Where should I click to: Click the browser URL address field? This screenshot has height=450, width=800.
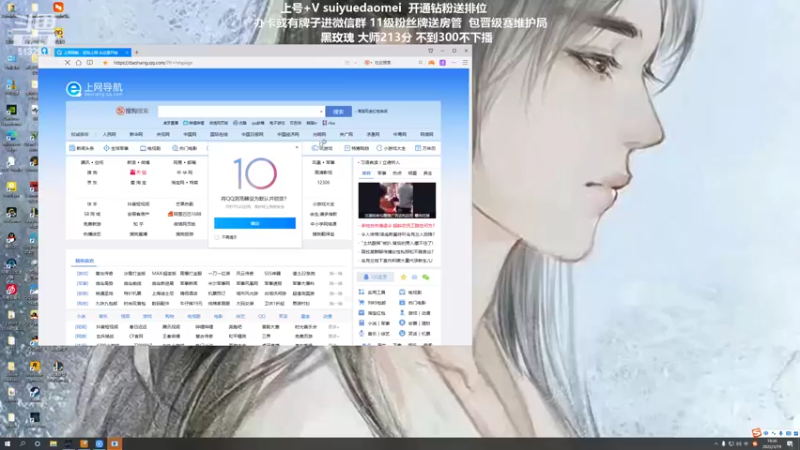coord(224,63)
